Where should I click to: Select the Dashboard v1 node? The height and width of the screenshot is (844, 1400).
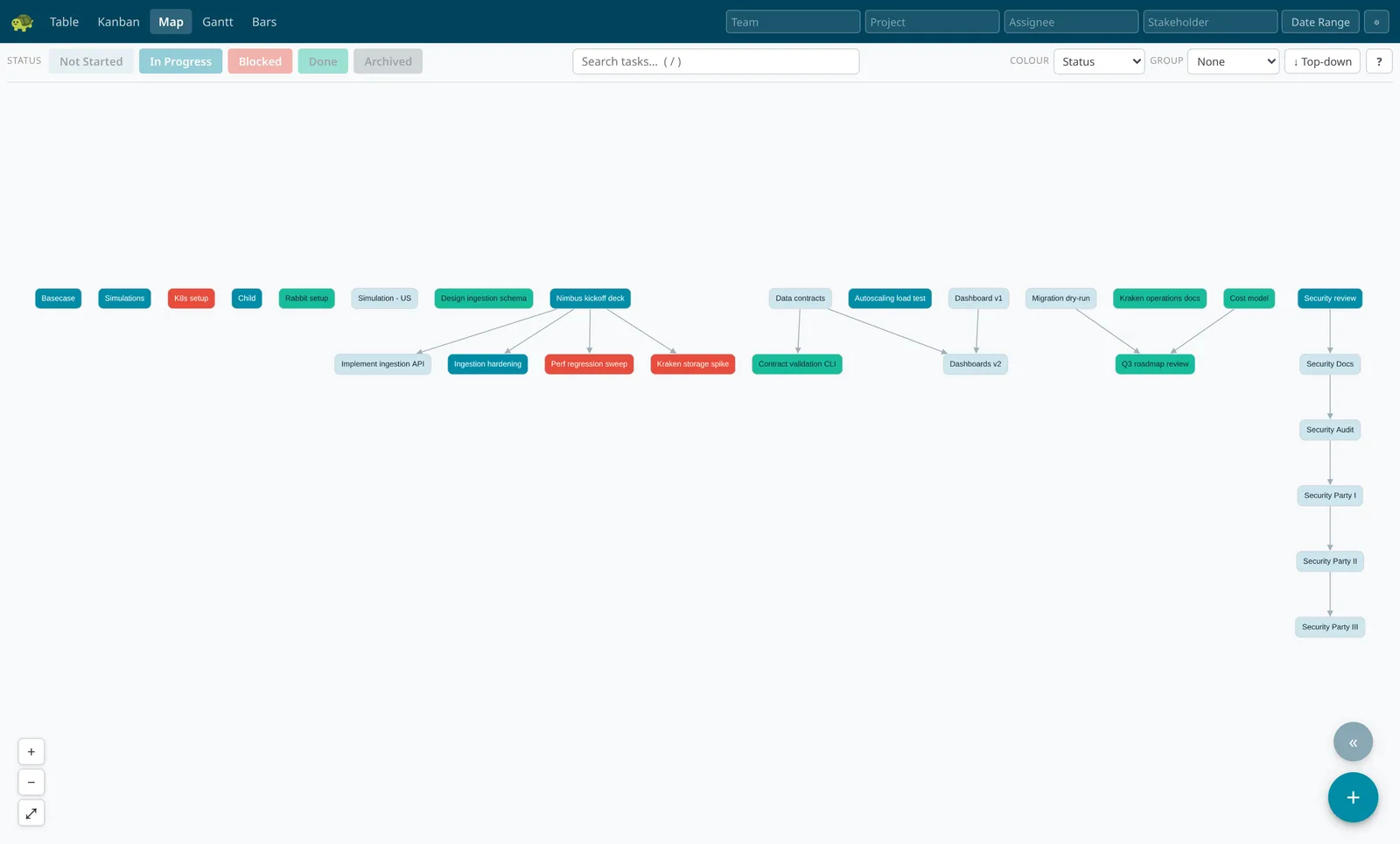coord(979,299)
